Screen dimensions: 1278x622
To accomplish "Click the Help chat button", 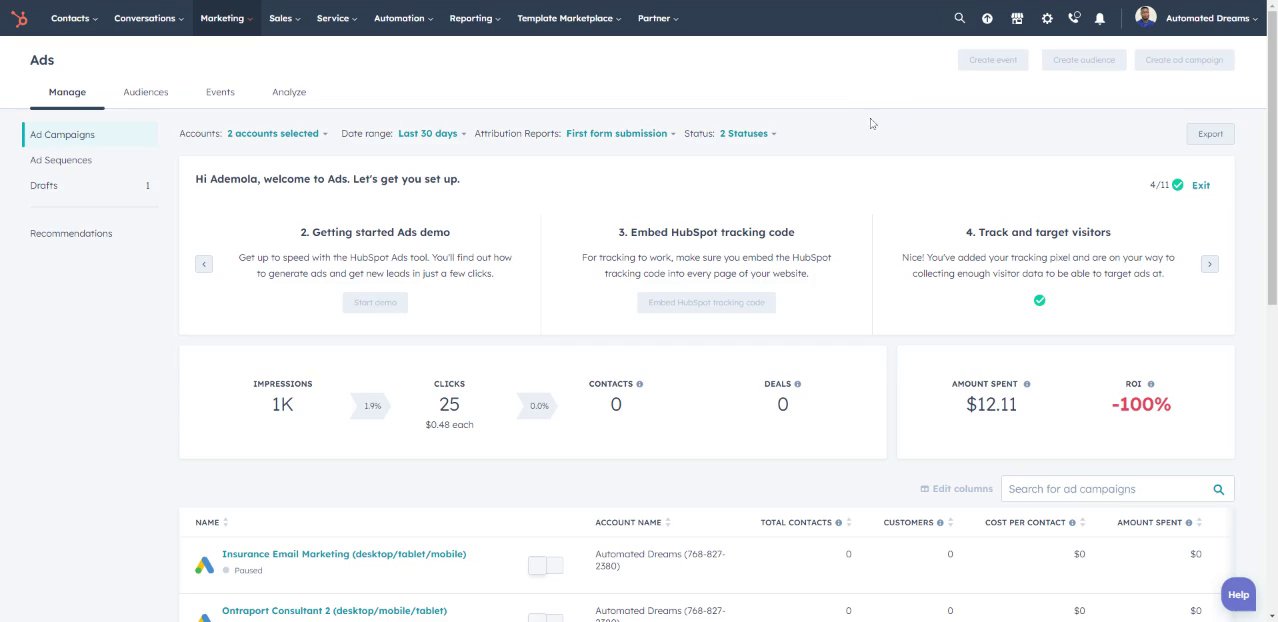I will [1238, 594].
